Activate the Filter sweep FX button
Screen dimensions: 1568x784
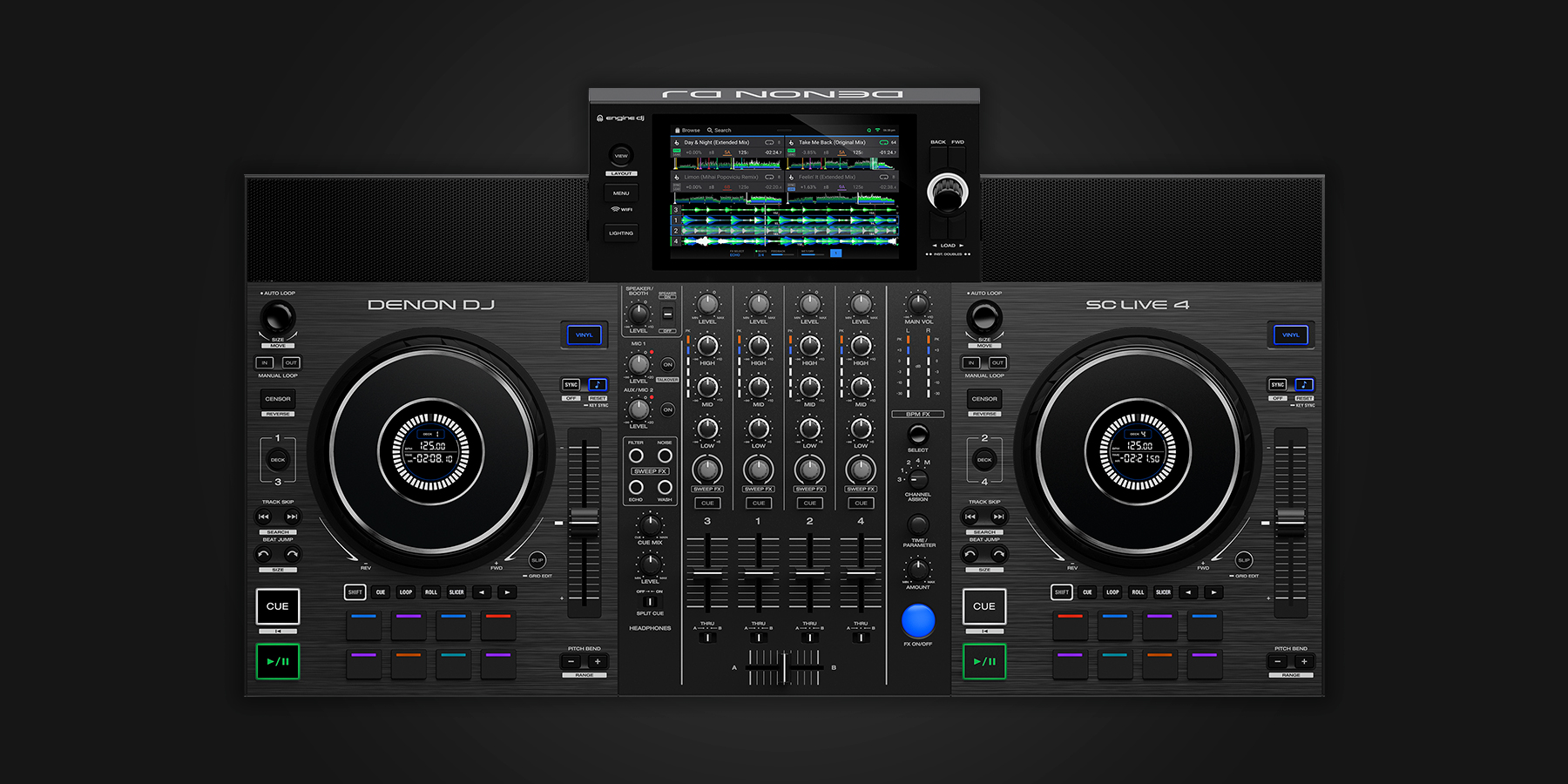pos(637,456)
